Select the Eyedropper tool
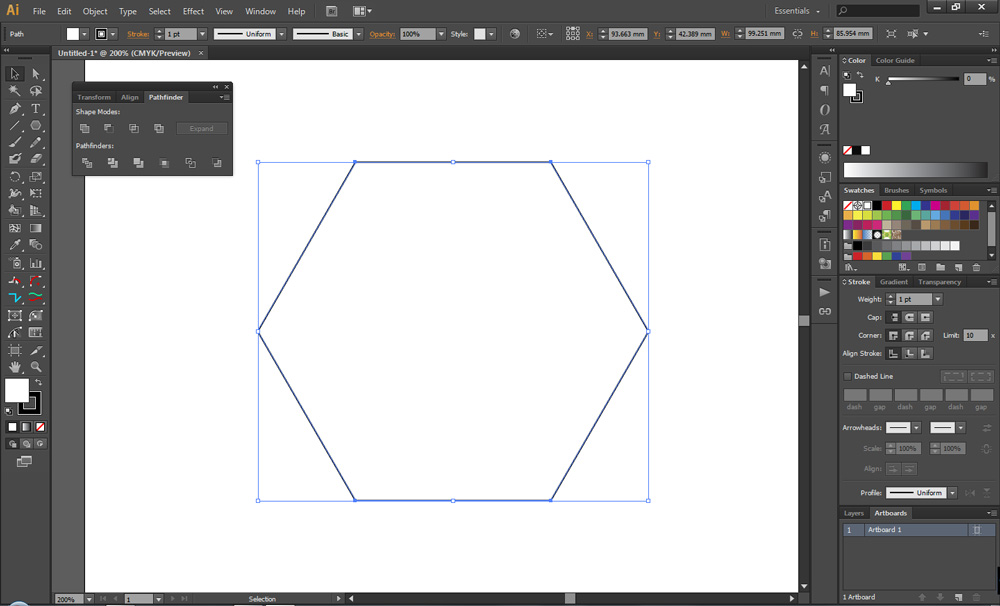1000x606 pixels. point(15,245)
